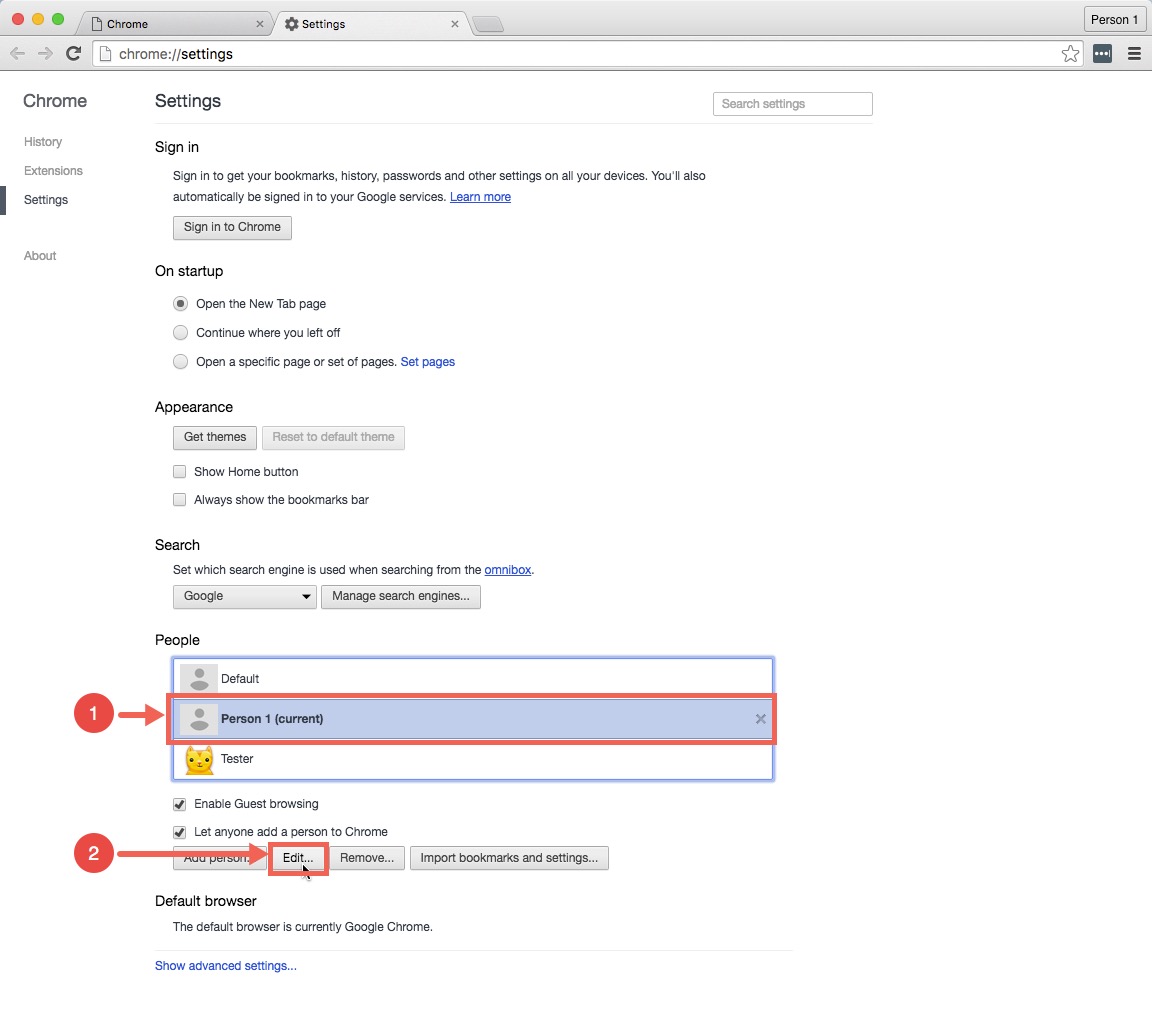Click Sign in to Chrome button
The image size is (1152, 1021).
tap(232, 228)
